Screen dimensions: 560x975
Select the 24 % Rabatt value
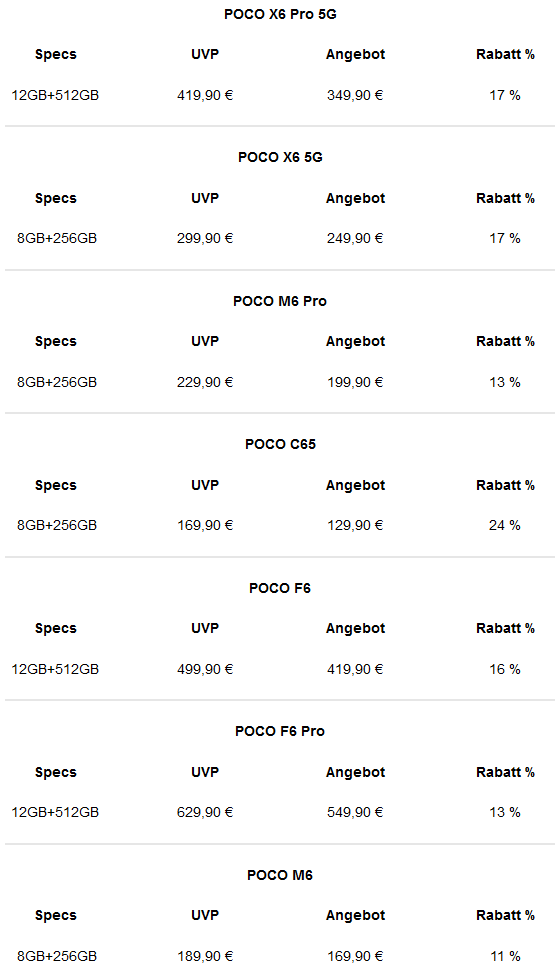click(505, 525)
